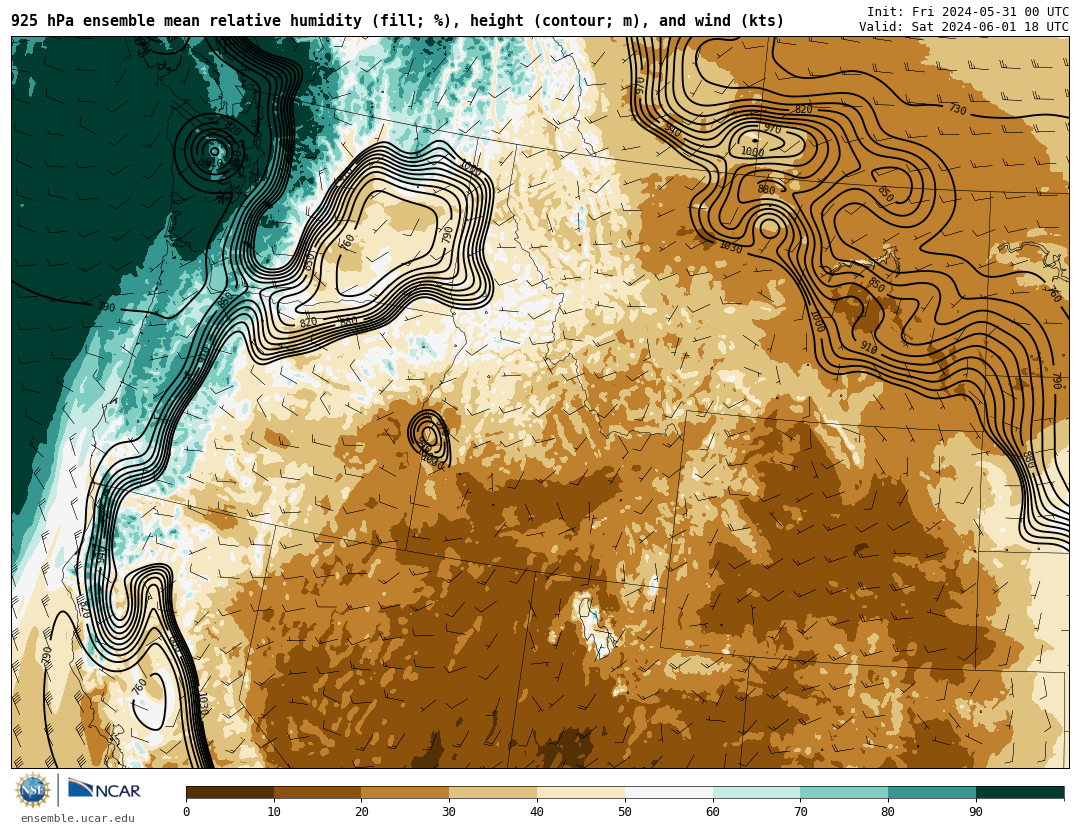Click the '730' contour label near top right
1080x831 pixels.
tap(957, 109)
